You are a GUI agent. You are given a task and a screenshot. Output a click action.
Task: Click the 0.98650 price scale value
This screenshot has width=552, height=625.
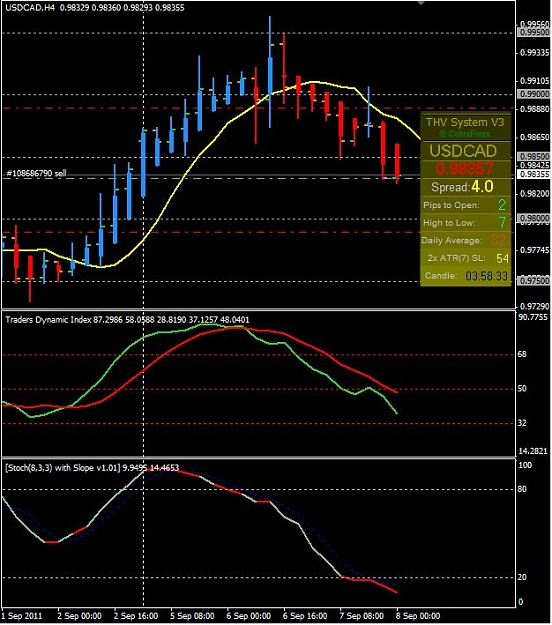click(534, 137)
